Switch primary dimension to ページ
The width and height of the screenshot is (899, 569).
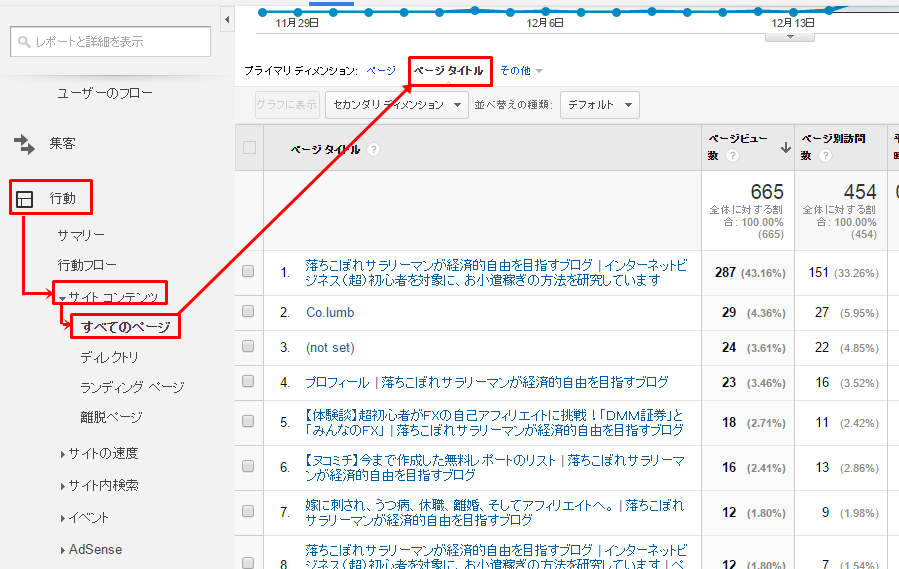(x=381, y=71)
